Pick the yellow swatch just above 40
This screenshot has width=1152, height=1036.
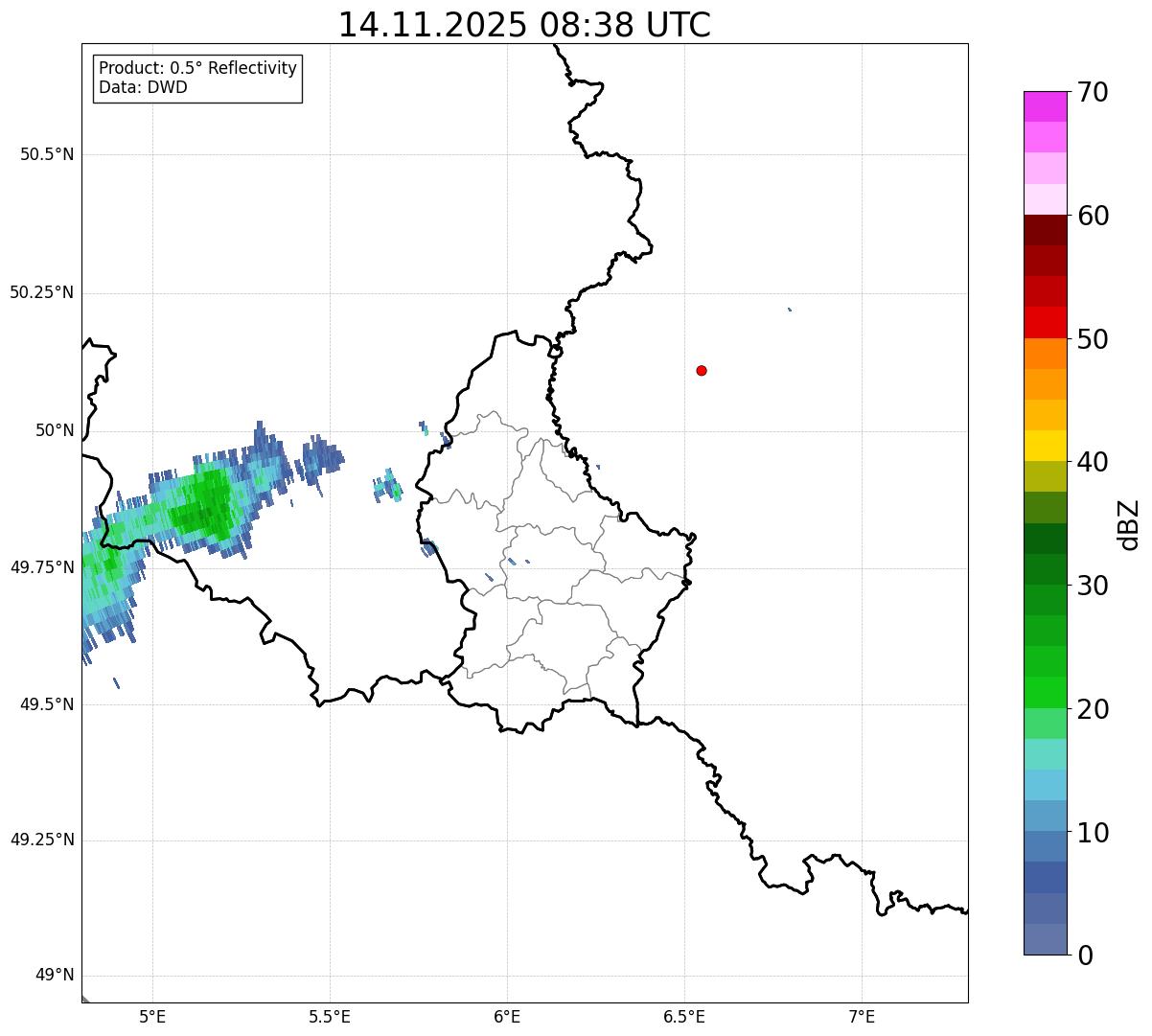coord(1045,446)
